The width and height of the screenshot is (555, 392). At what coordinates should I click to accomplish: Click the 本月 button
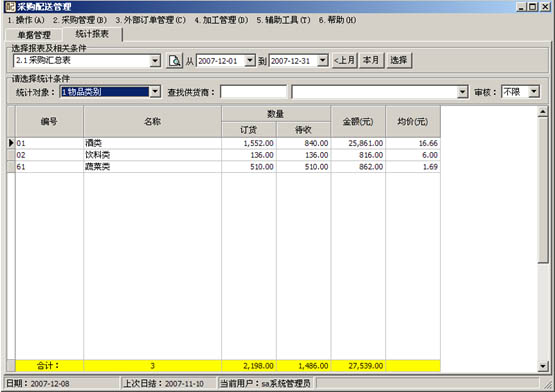point(371,61)
